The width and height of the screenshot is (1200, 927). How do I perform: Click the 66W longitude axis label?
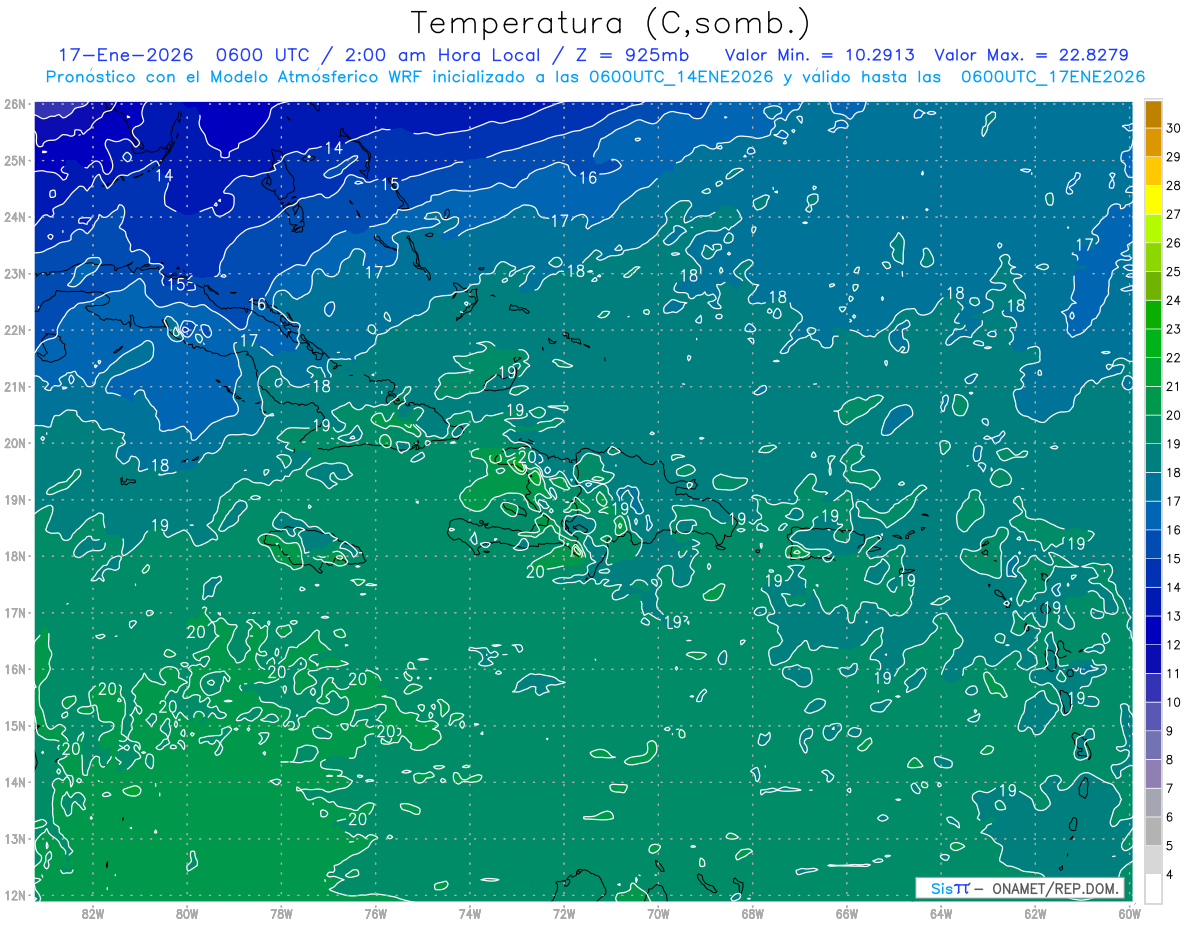pyautogui.click(x=847, y=913)
